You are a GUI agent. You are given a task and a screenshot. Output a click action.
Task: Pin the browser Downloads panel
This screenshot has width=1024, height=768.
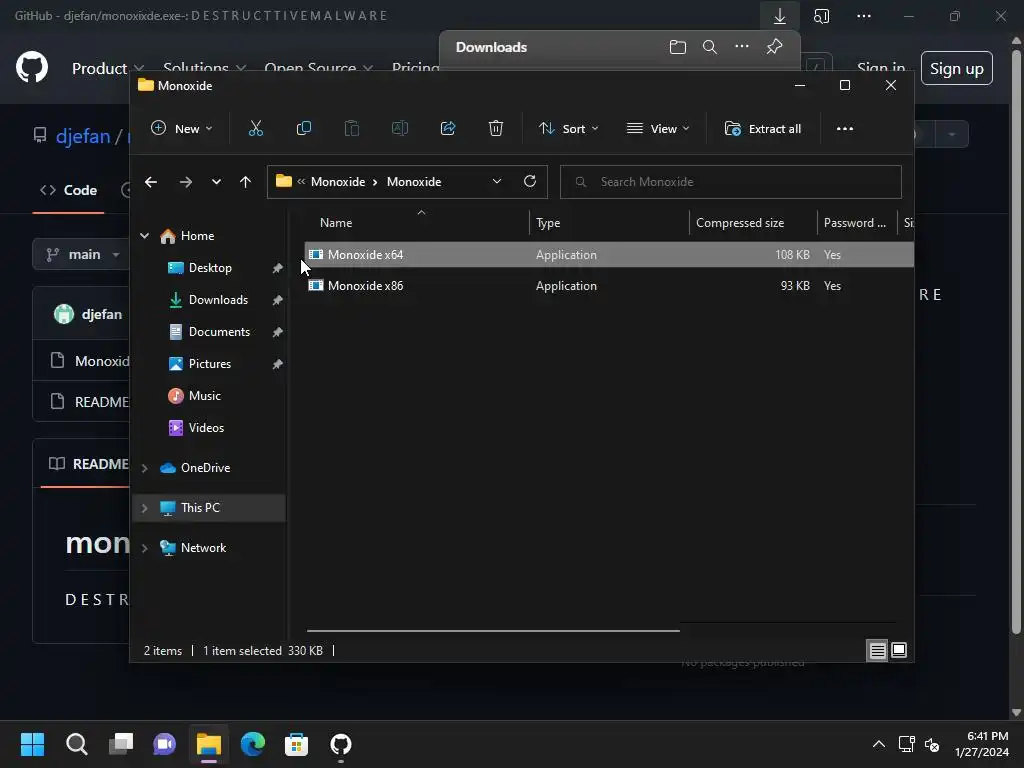(775, 47)
